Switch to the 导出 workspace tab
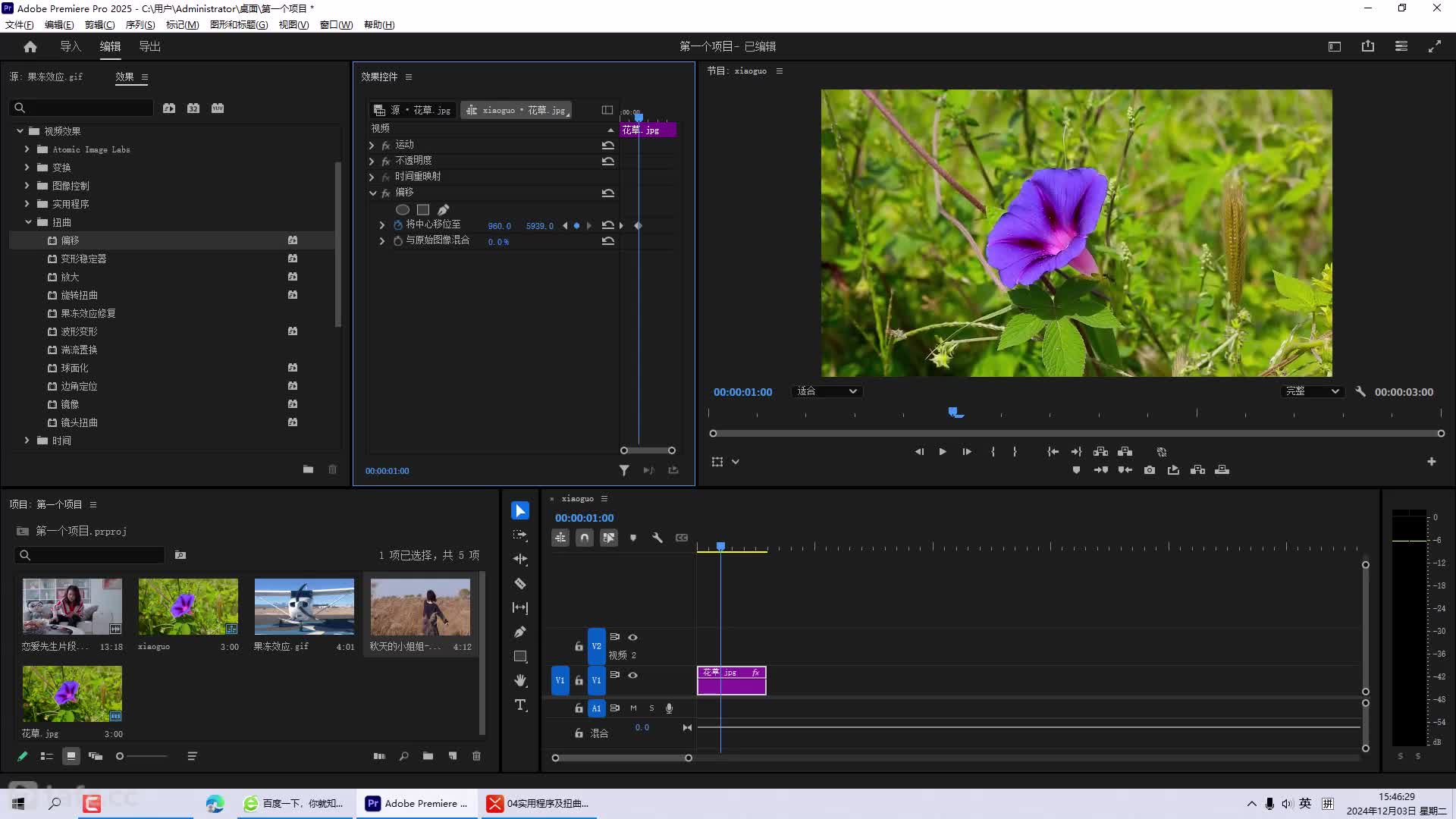 point(149,47)
